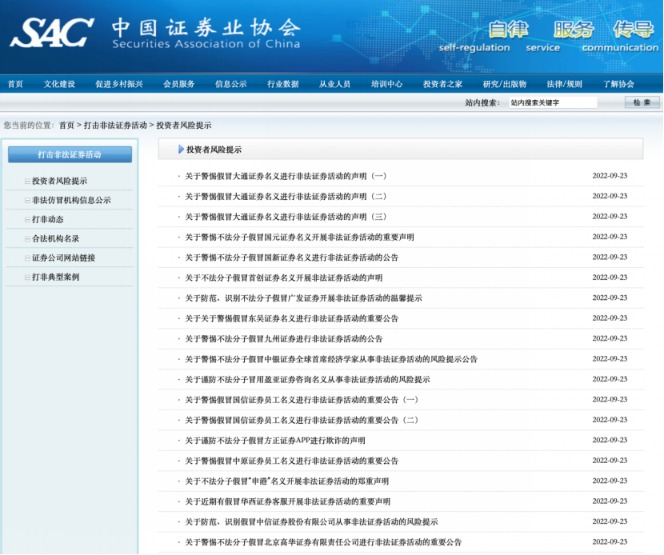Click the 服务 service banner text
Screen dimensions: 664x555
[573, 29]
